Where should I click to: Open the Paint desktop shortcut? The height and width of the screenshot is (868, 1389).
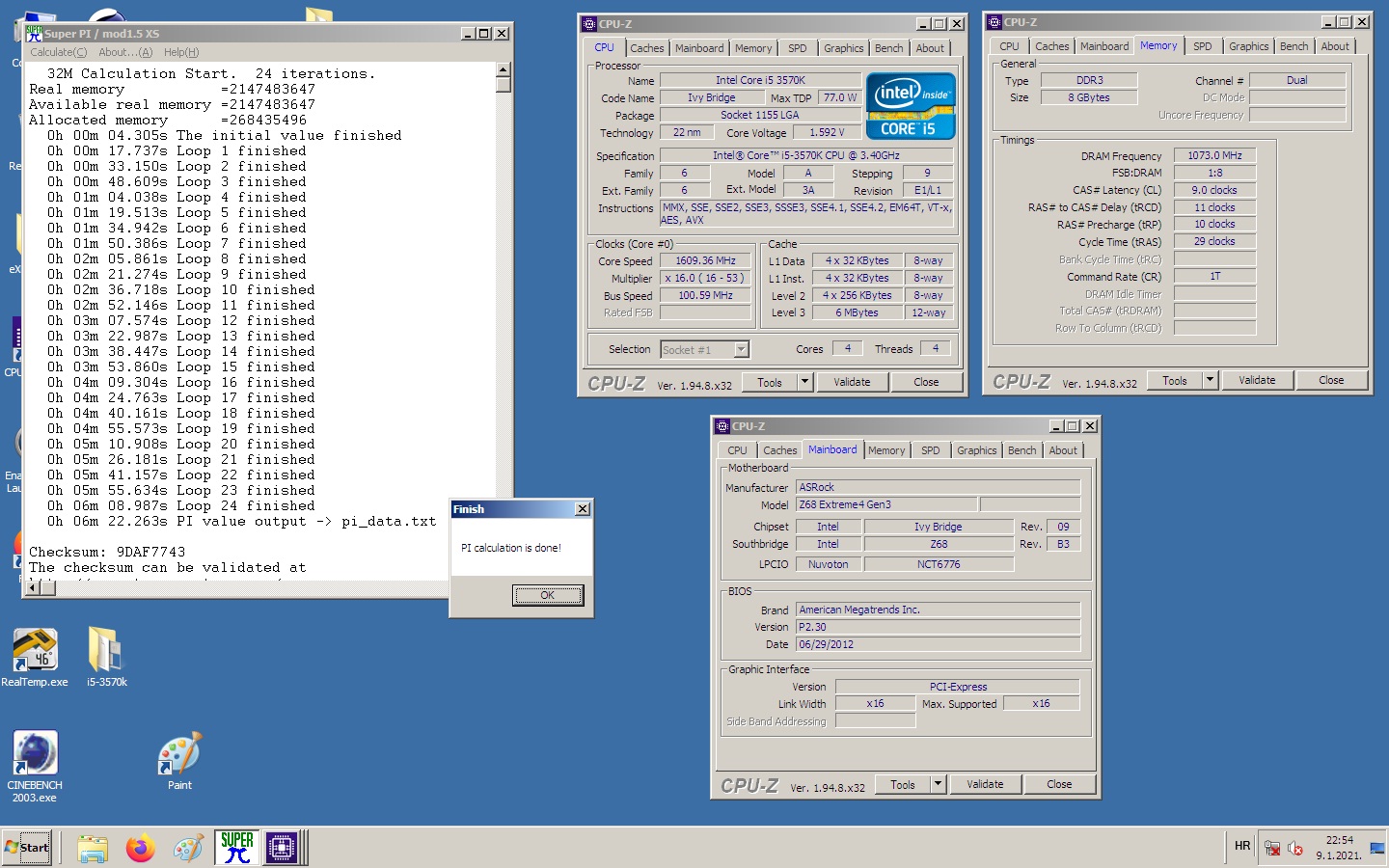[179, 762]
